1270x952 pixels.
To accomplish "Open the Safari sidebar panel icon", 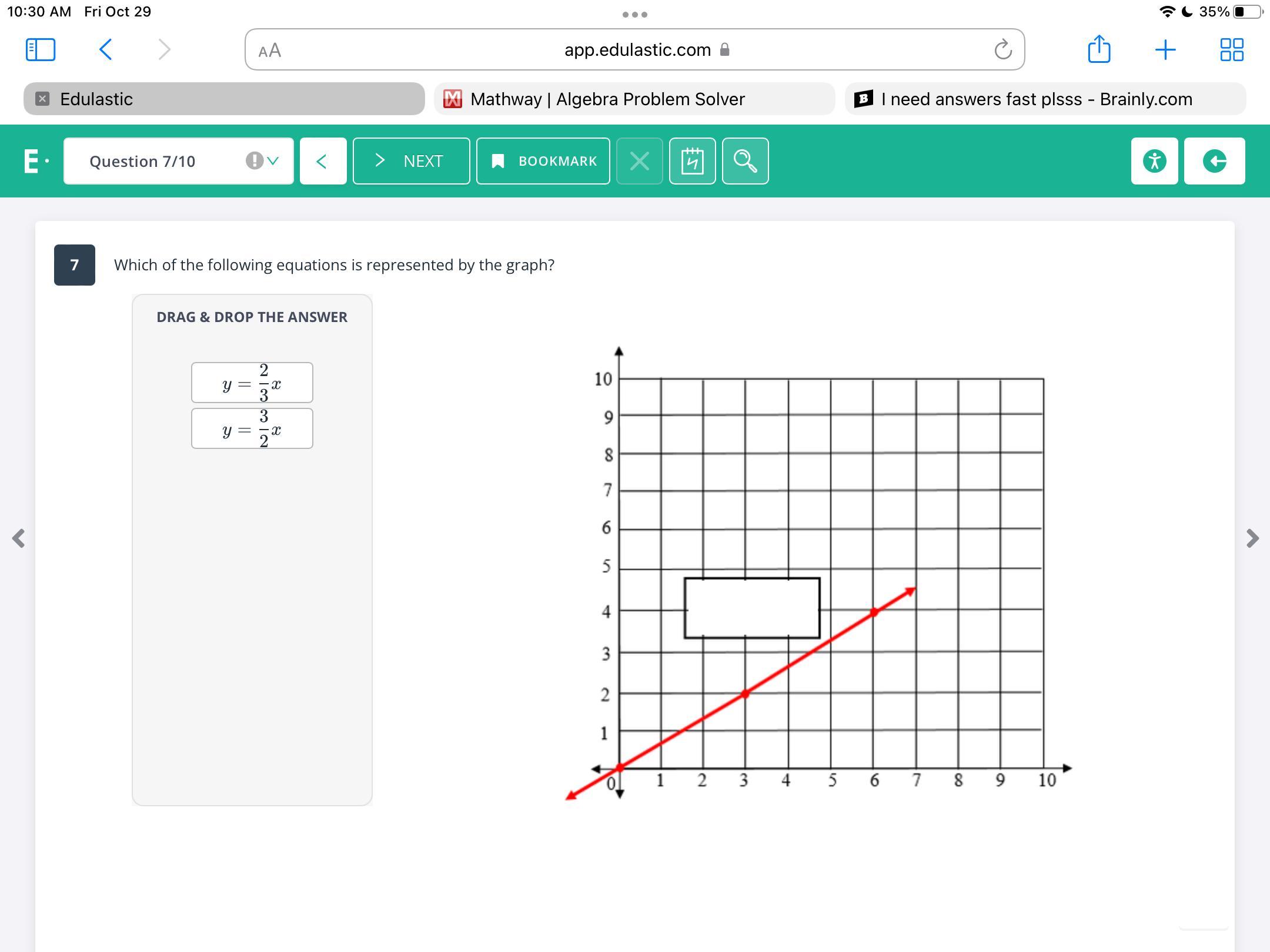I will (41, 49).
